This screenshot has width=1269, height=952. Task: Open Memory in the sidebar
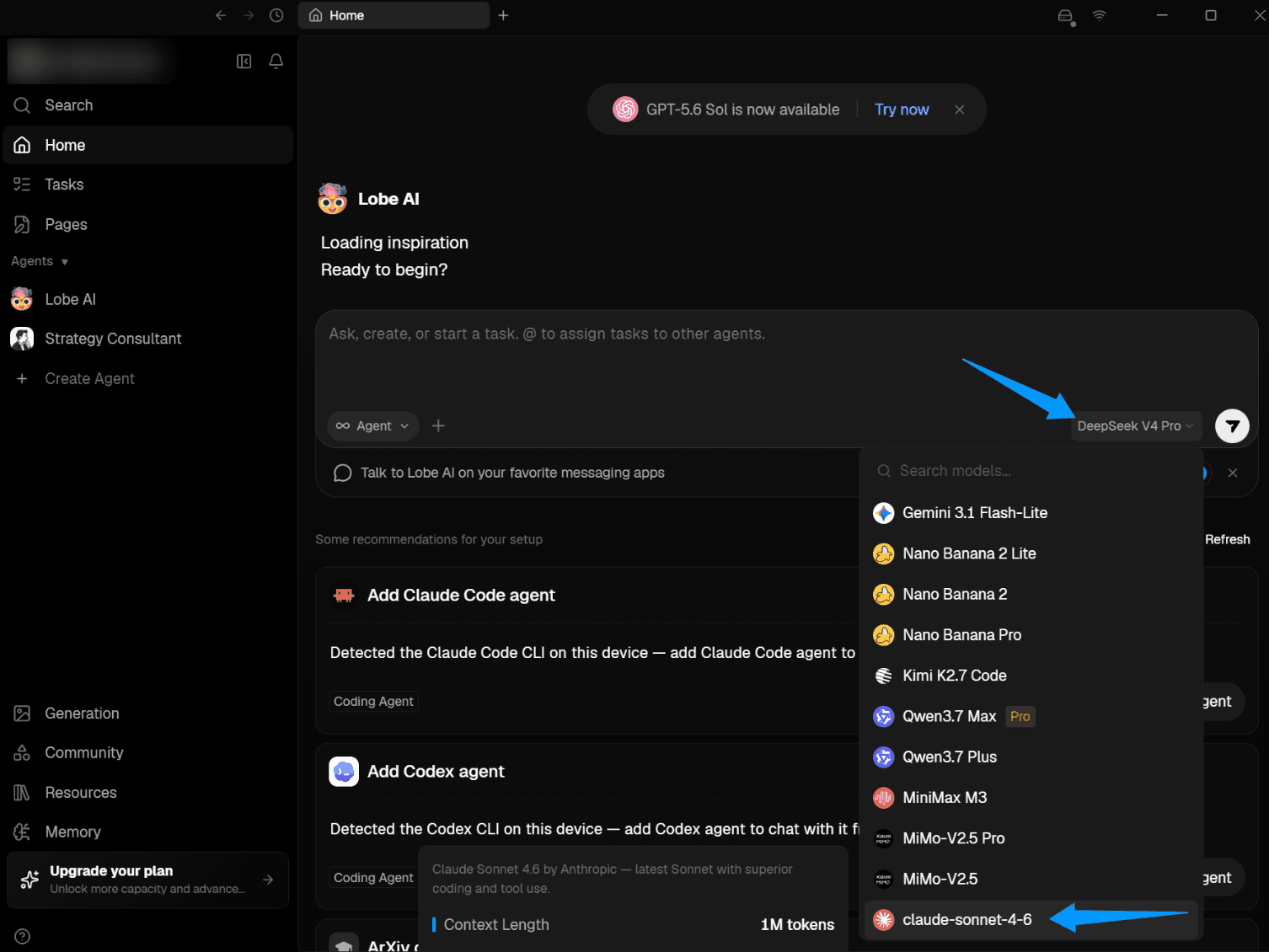click(x=148, y=832)
